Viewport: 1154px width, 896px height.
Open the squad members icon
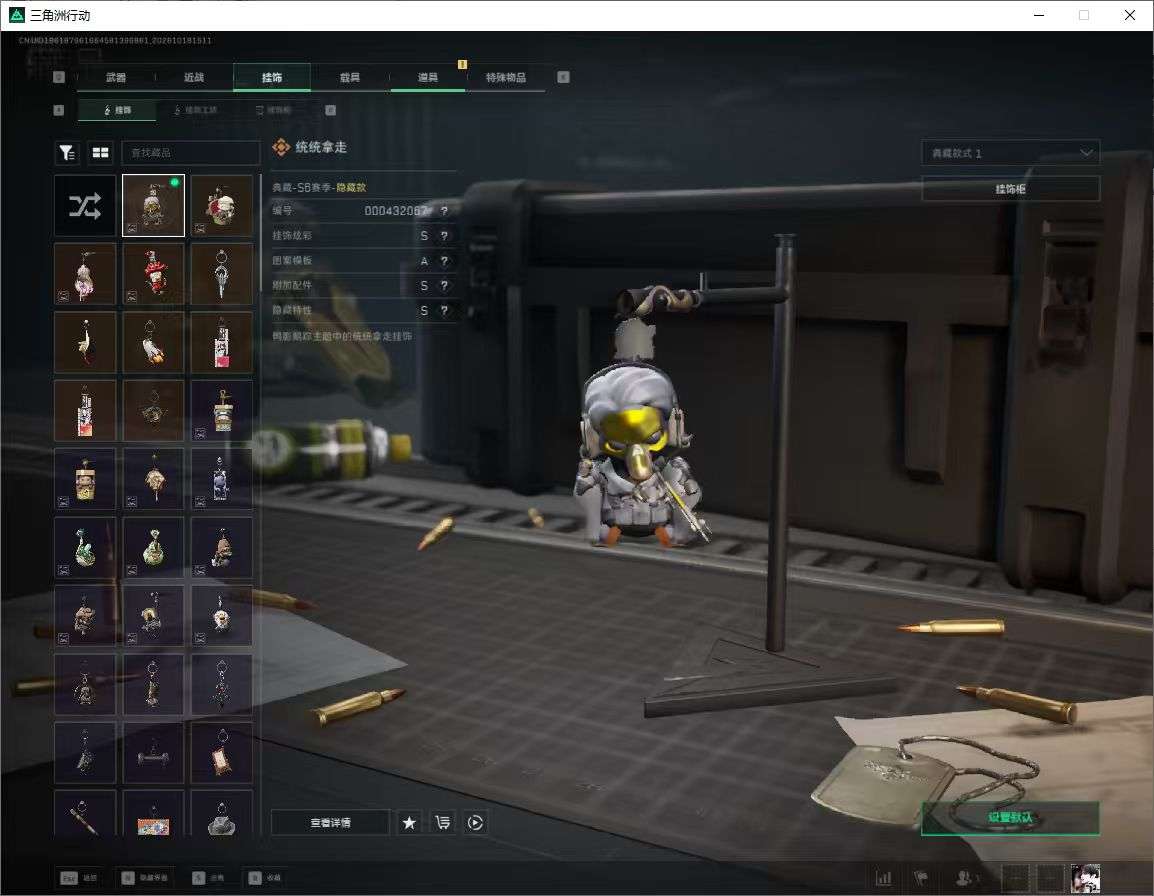pos(966,878)
